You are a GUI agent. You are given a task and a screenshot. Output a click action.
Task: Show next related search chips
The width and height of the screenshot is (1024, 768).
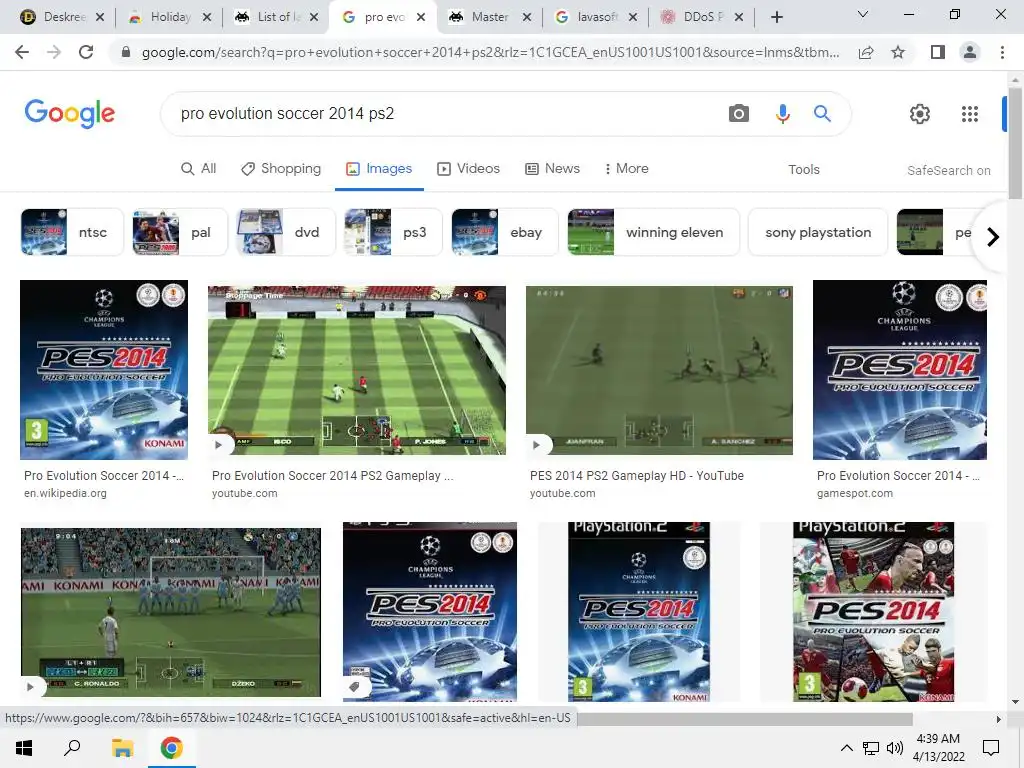[x=993, y=236]
